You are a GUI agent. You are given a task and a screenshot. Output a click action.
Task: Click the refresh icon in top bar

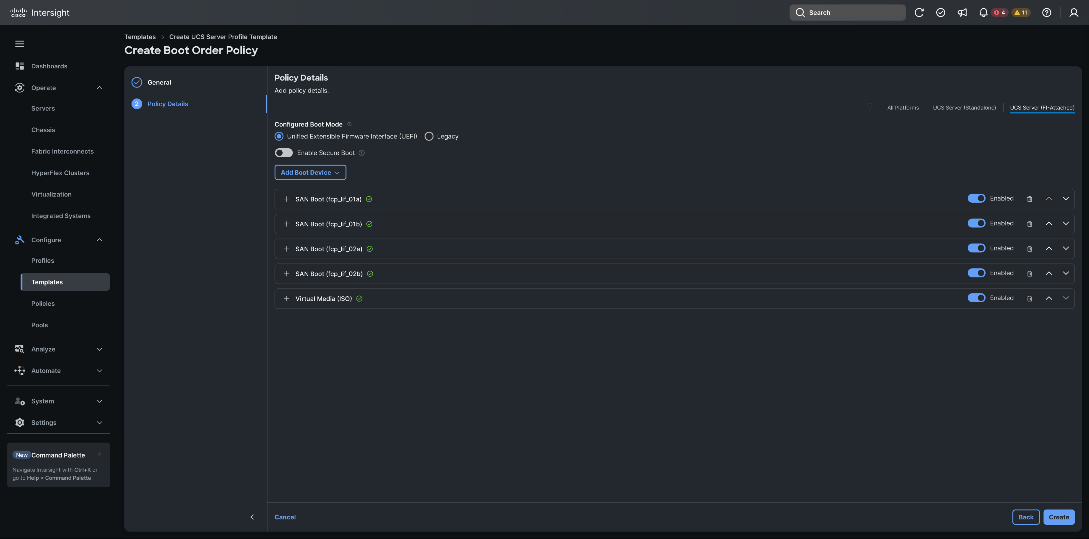tap(920, 13)
